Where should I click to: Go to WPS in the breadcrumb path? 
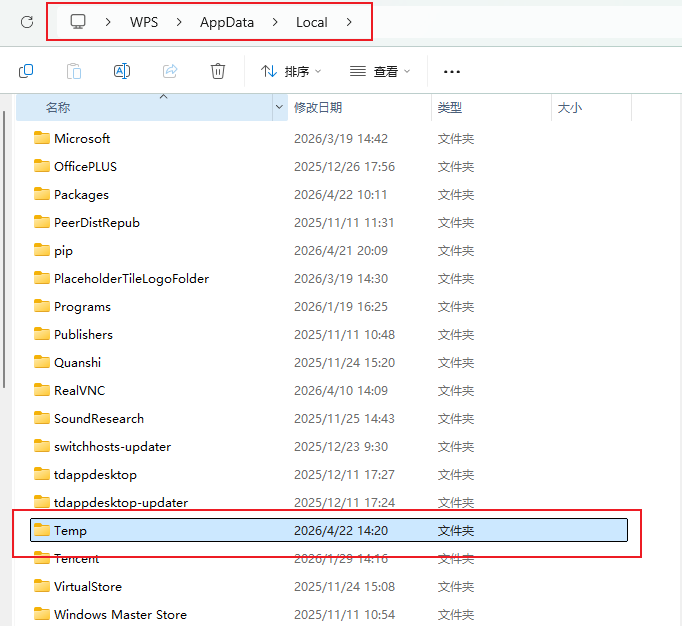point(144,21)
